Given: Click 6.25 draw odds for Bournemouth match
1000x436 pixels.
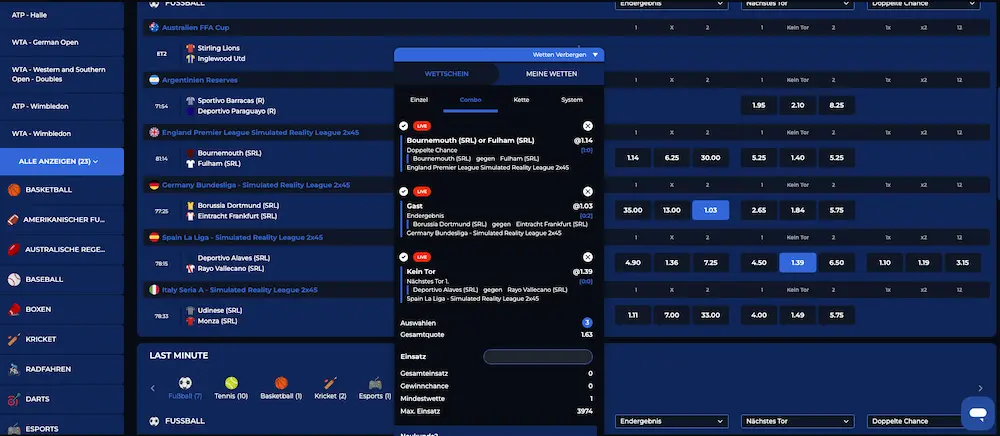Looking at the screenshot, I should (x=672, y=158).
